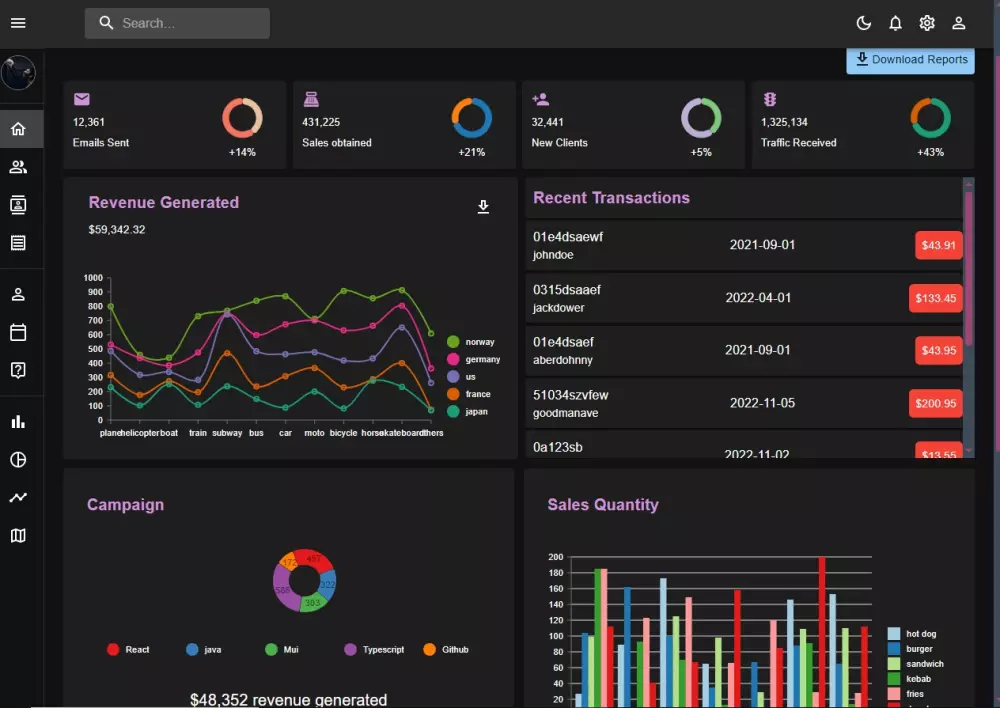Open the Geography Chart page
1000x708 pixels.
click(x=18, y=535)
